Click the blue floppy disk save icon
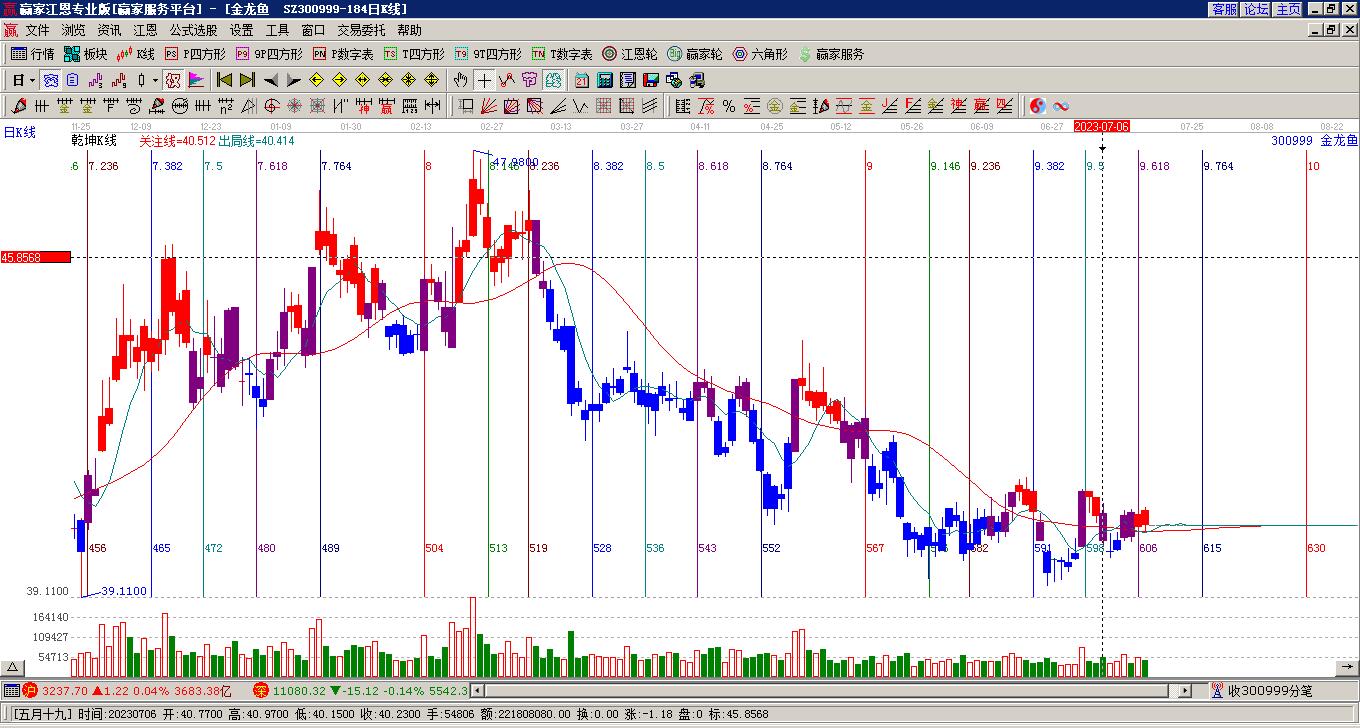The width and height of the screenshot is (1360, 728). click(x=651, y=80)
